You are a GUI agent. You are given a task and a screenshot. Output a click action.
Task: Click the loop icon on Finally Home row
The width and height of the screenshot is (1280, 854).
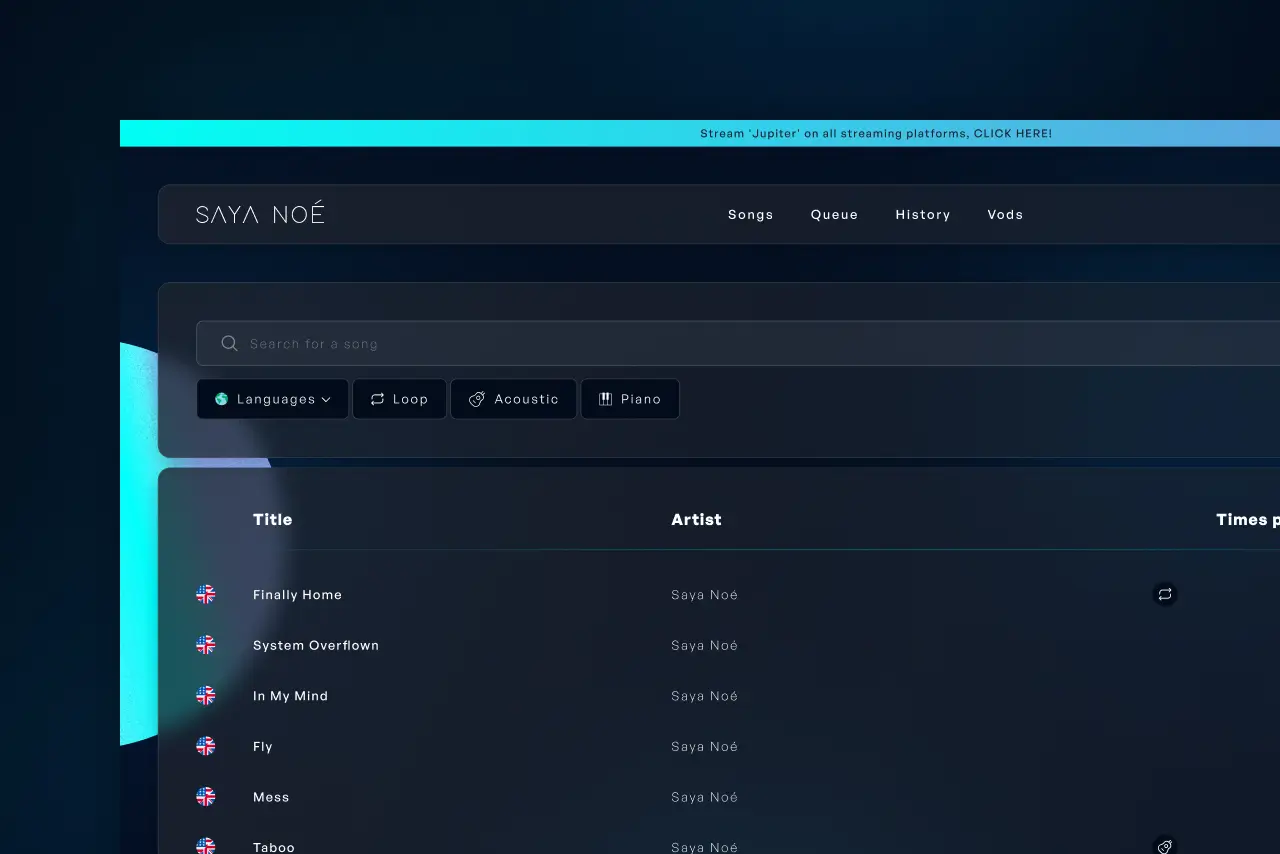1164,594
